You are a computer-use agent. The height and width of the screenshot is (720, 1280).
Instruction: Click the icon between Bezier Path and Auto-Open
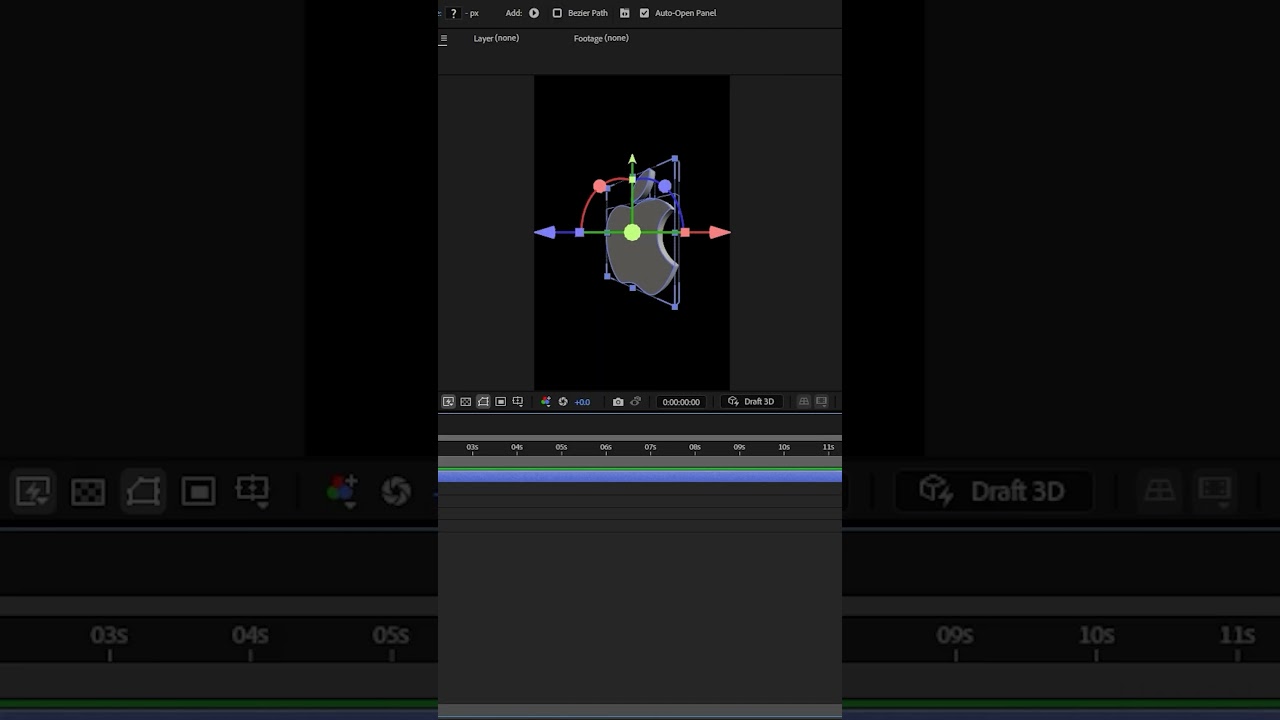coord(625,13)
